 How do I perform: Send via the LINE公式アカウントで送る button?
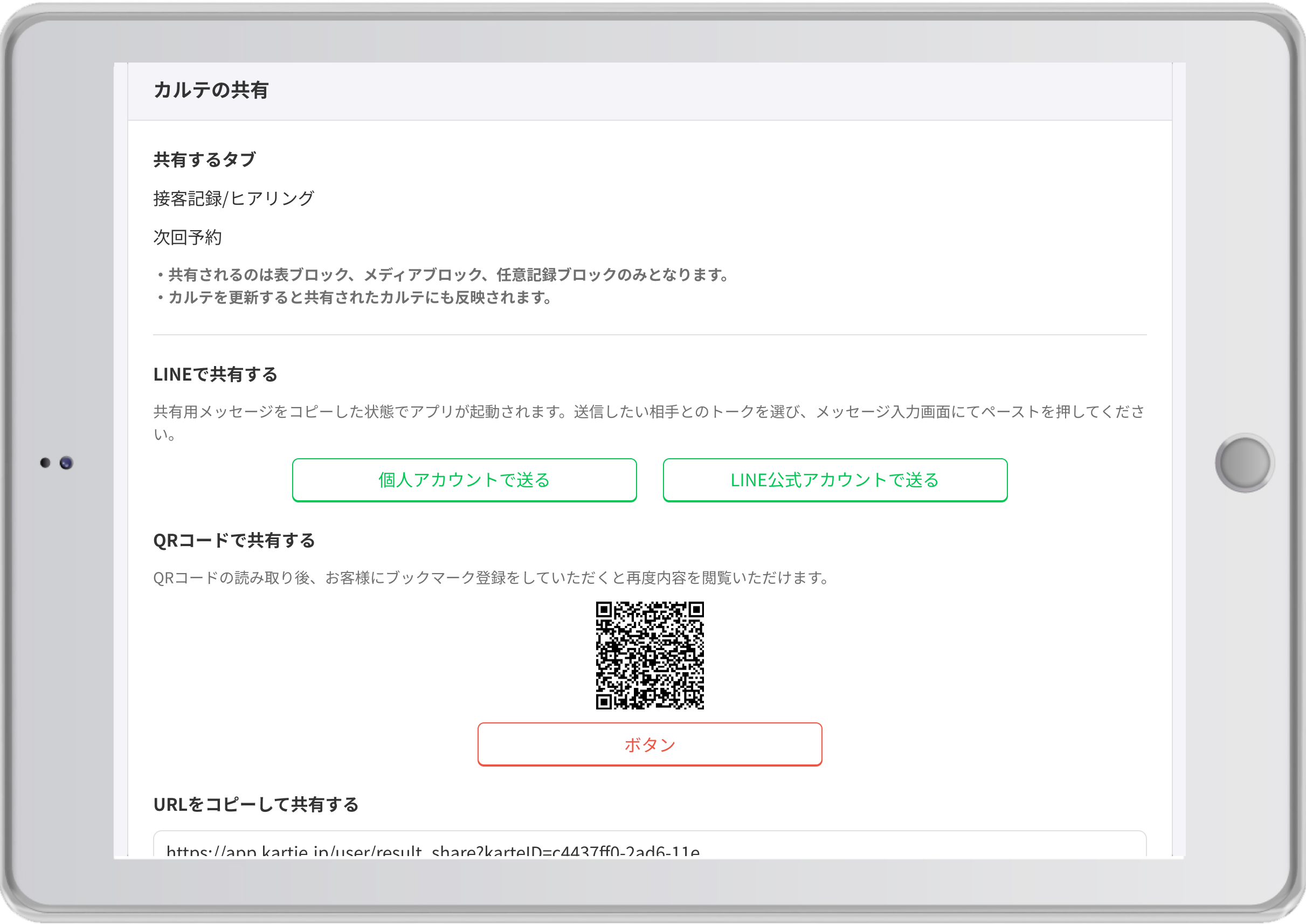[835, 480]
